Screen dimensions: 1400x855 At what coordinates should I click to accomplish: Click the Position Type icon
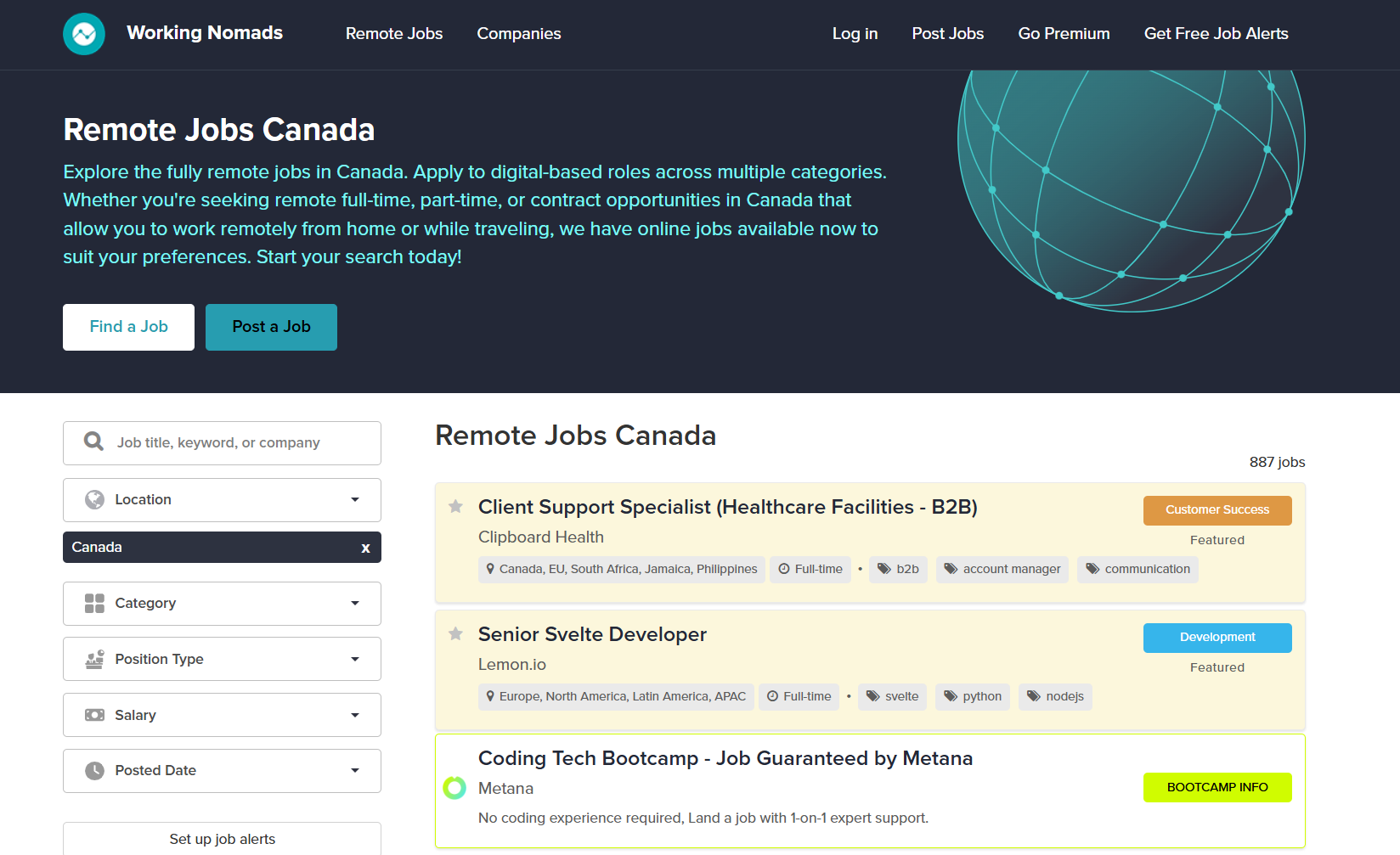(x=94, y=659)
